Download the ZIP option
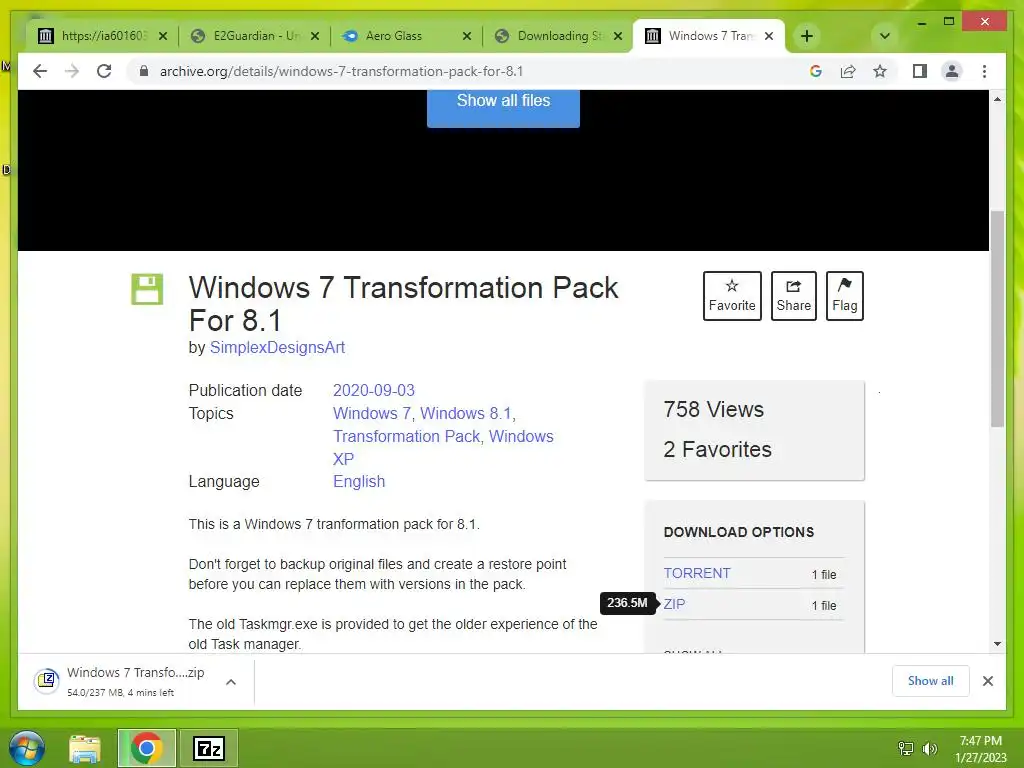 674,604
